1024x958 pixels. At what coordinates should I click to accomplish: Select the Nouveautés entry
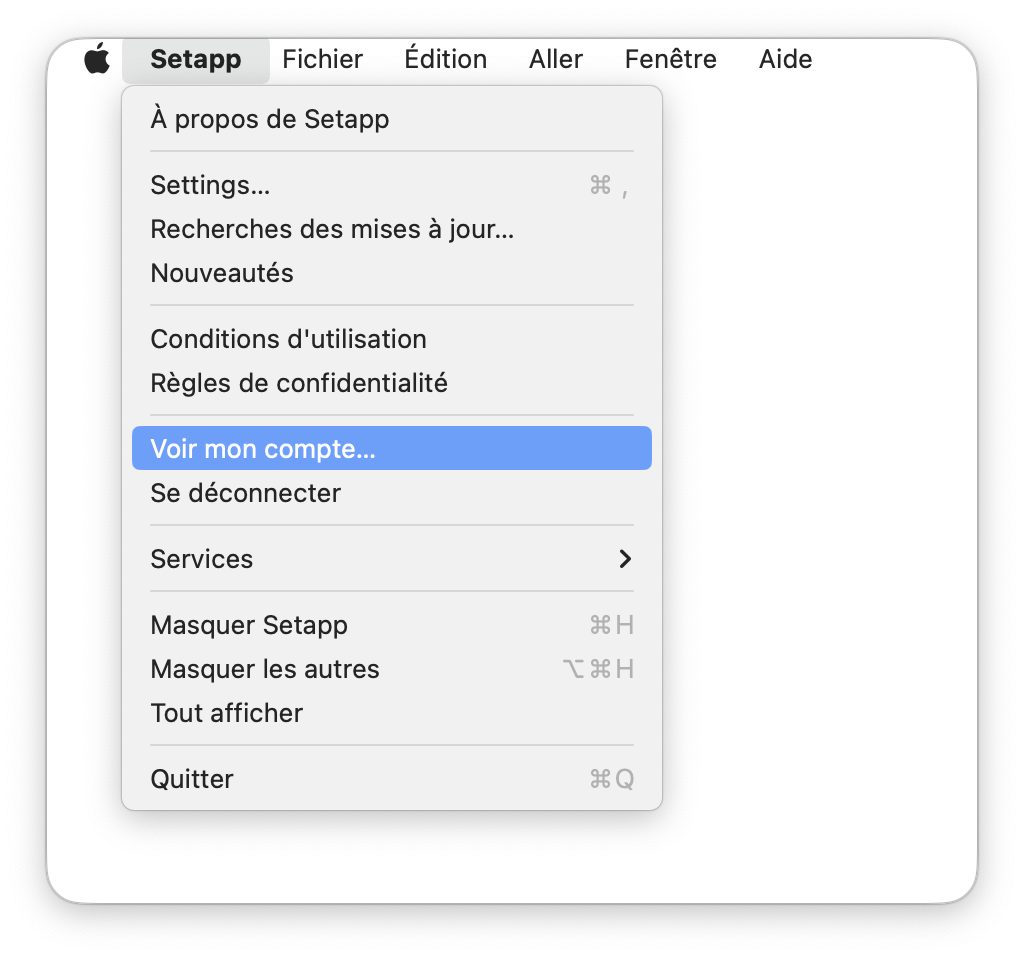(x=392, y=273)
